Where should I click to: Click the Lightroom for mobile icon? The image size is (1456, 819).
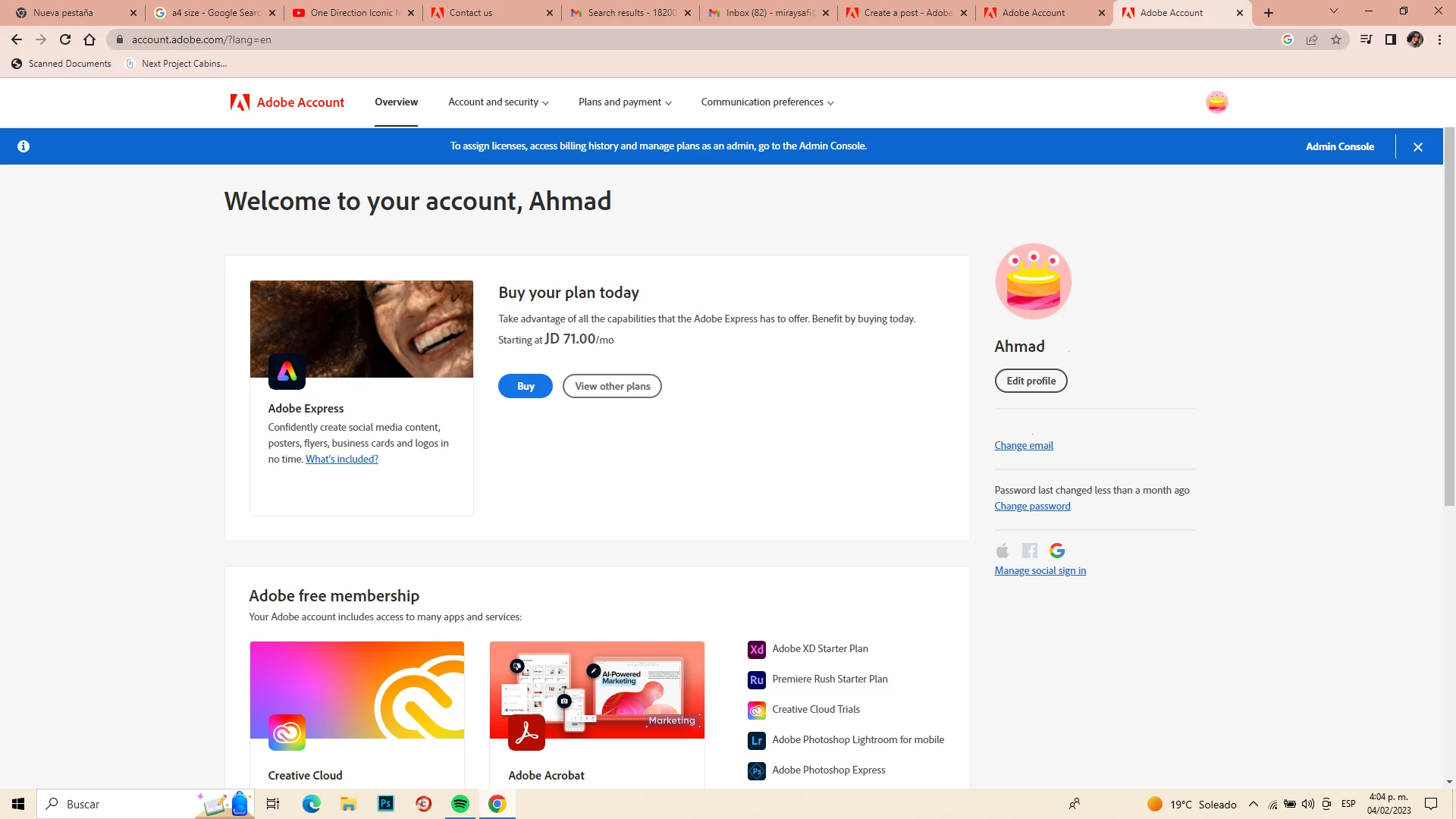[x=756, y=740]
